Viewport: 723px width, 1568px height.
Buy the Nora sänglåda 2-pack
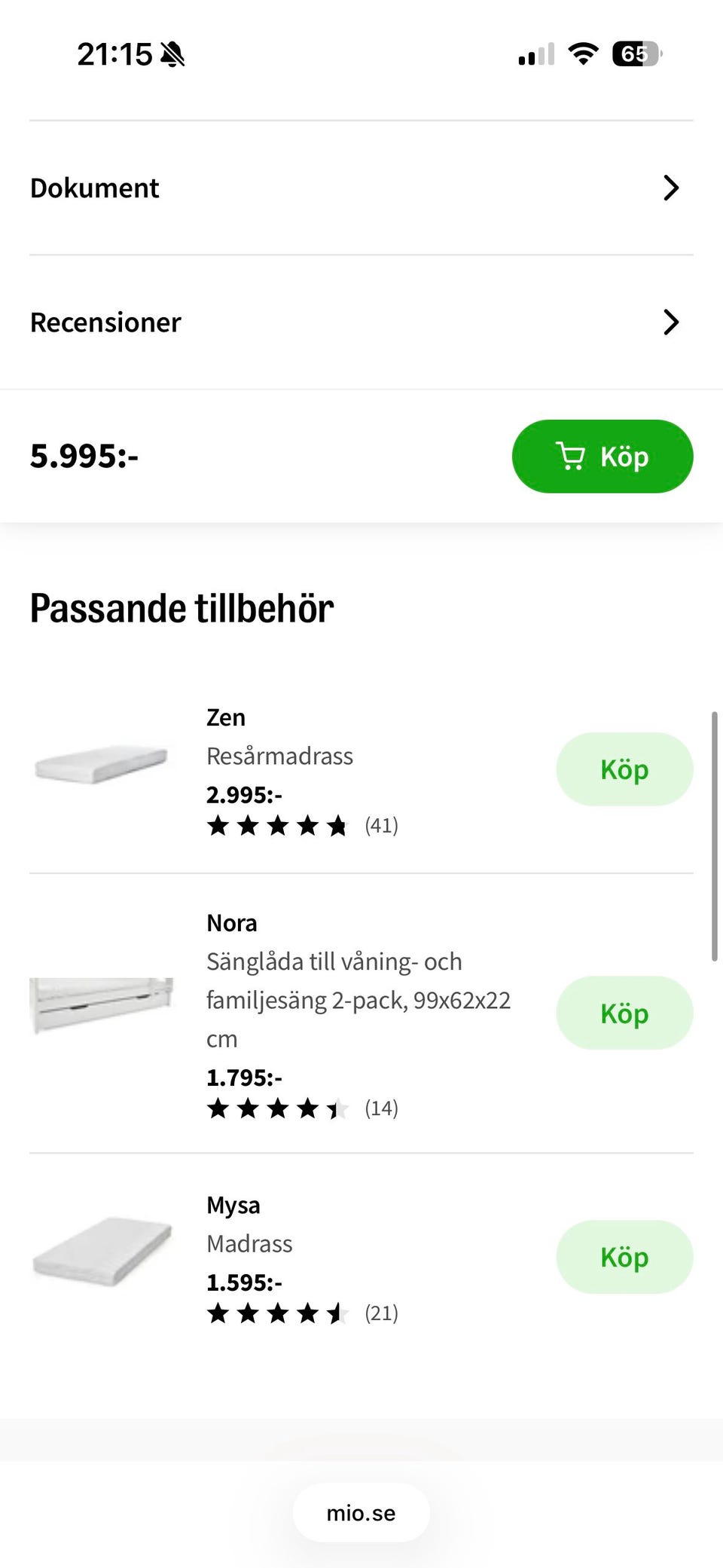tap(624, 1013)
